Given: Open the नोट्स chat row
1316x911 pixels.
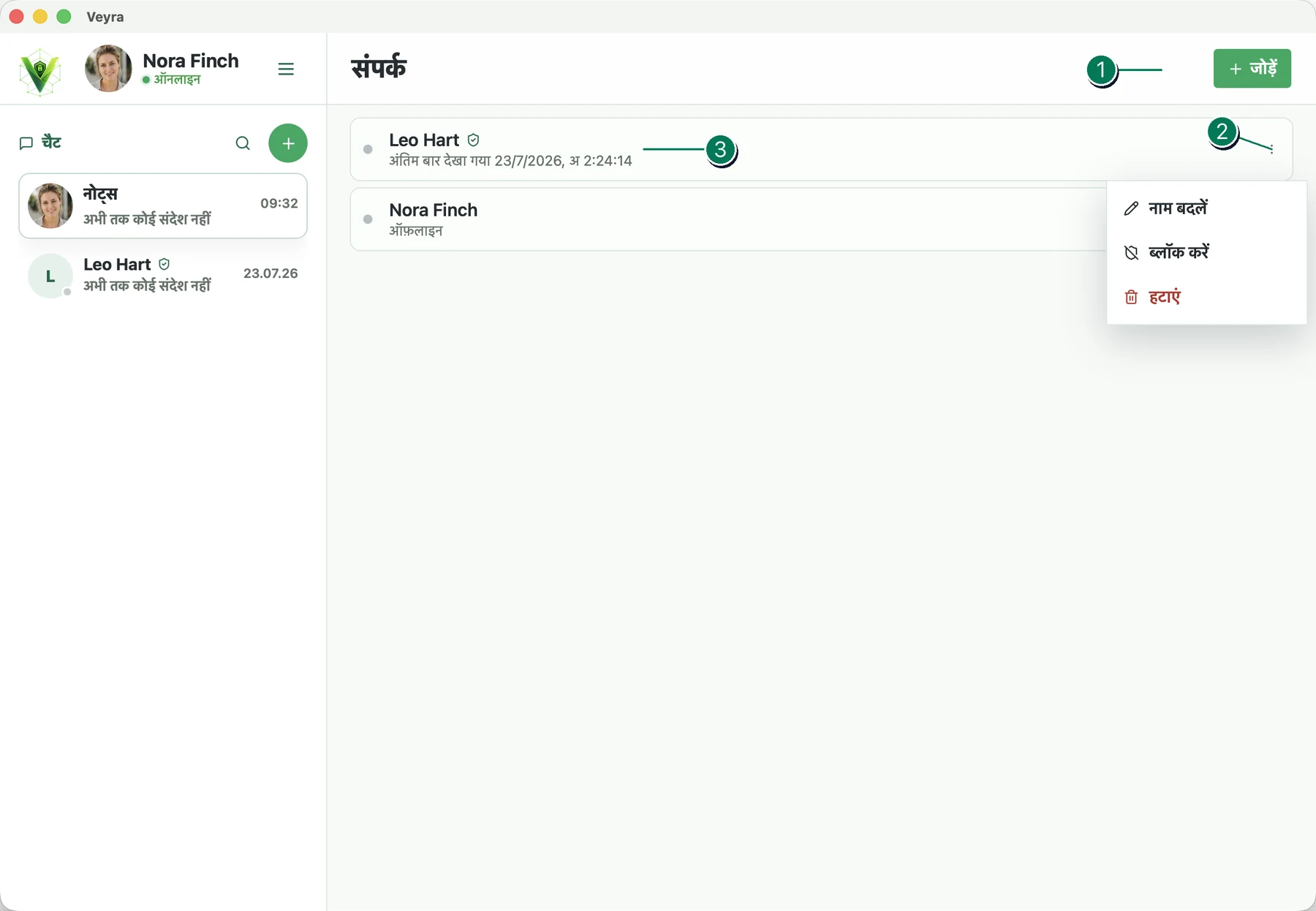Looking at the screenshot, I should tap(163, 205).
